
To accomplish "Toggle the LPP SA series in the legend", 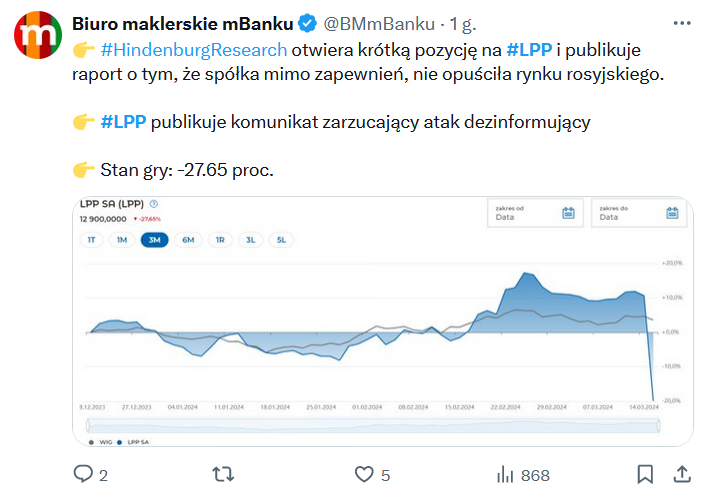I will click(x=133, y=440).
